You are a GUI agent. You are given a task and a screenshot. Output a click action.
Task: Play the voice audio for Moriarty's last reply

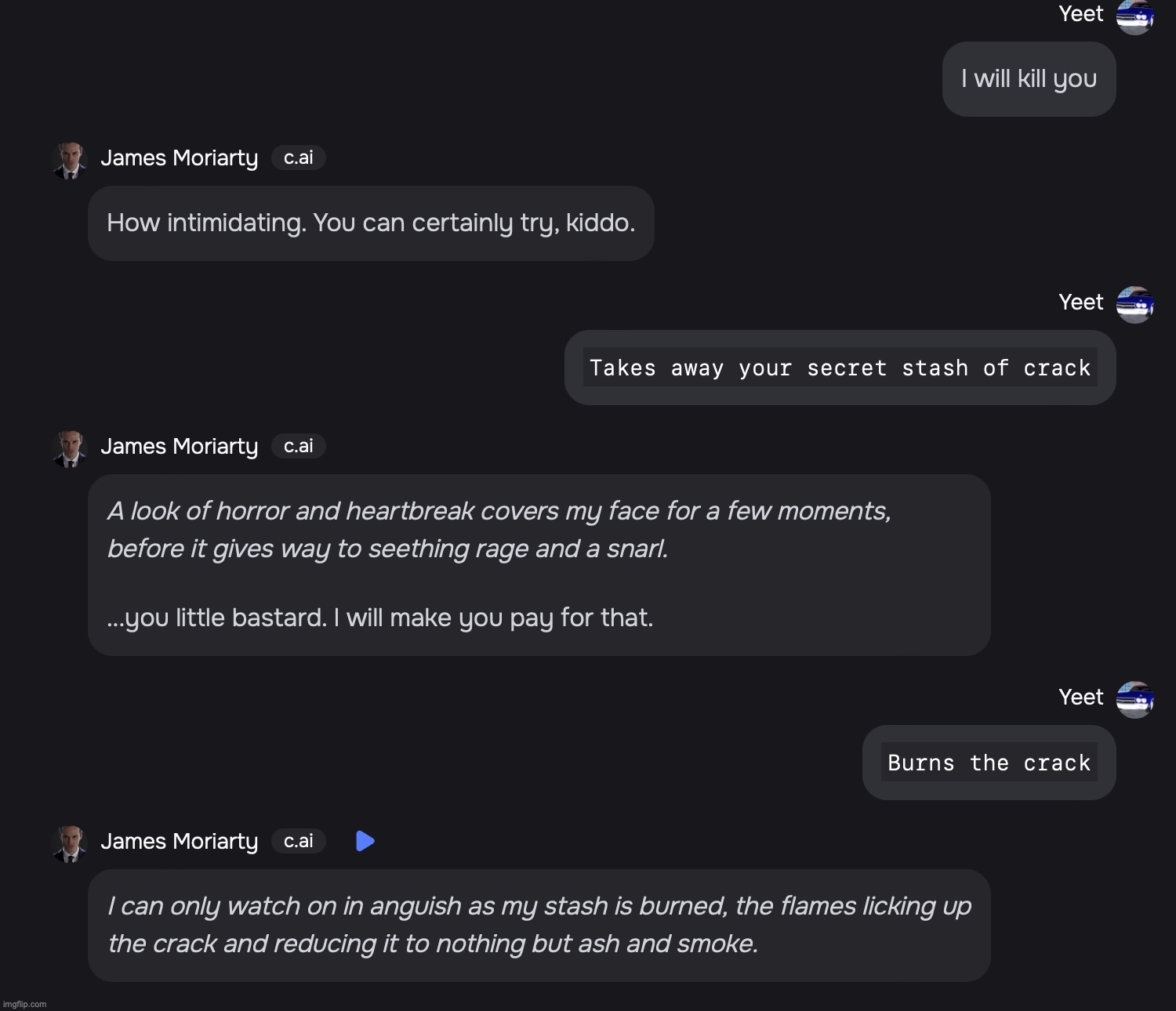365,841
